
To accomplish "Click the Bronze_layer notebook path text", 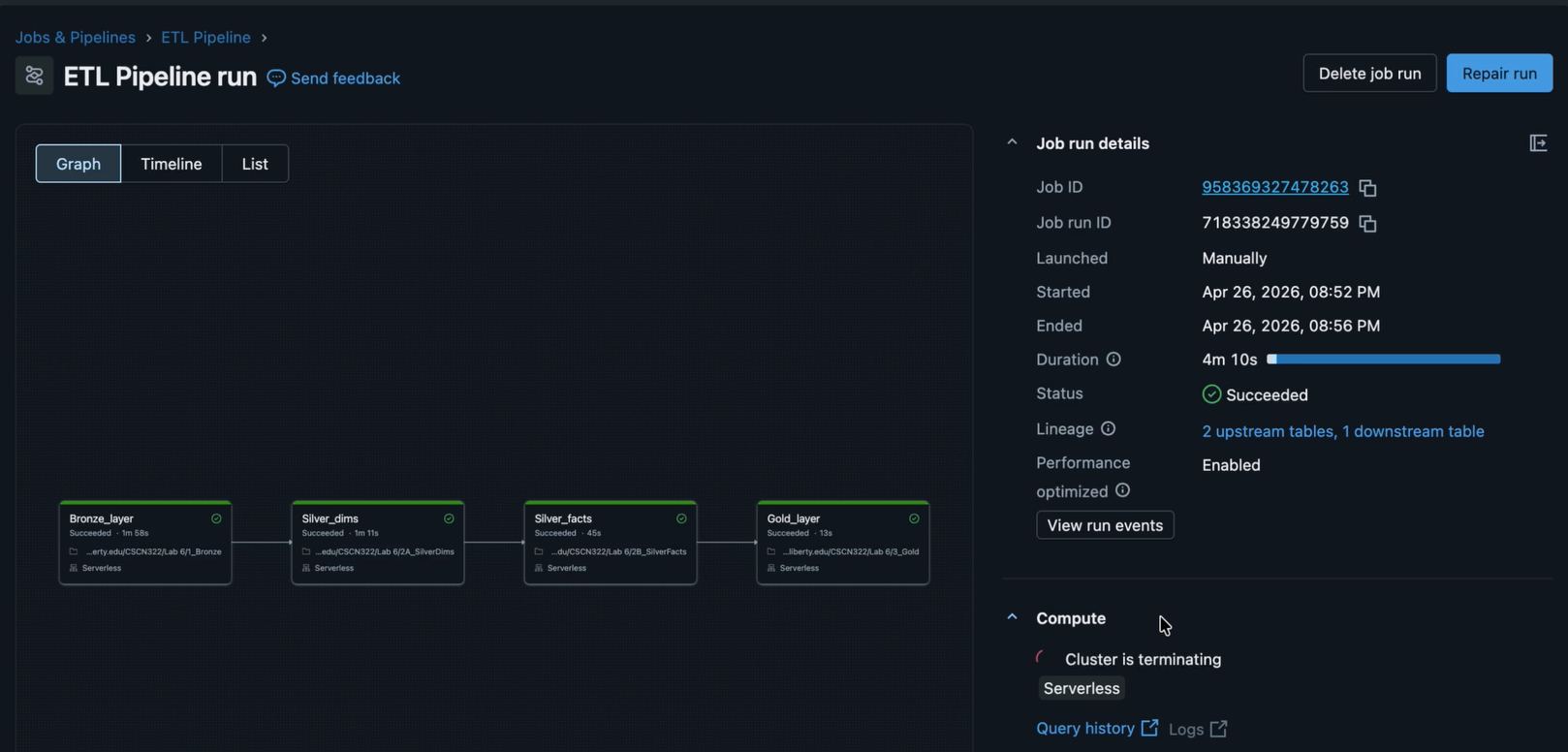I will (x=153, y=551).
